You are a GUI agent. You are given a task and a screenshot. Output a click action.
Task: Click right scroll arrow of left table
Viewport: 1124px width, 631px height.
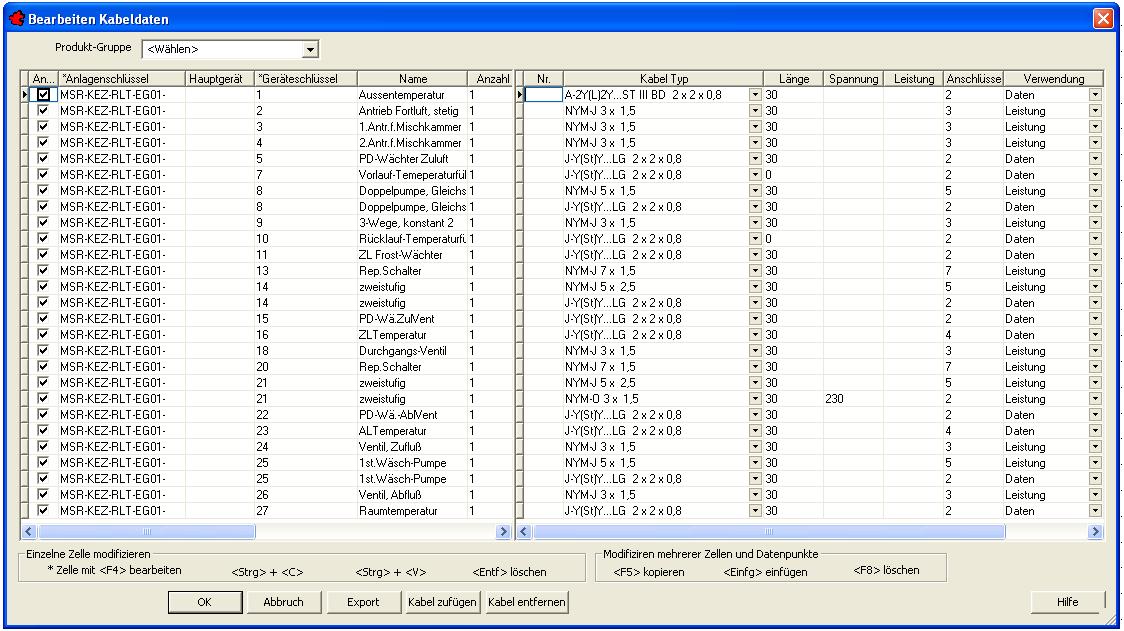tap(504, 533)
